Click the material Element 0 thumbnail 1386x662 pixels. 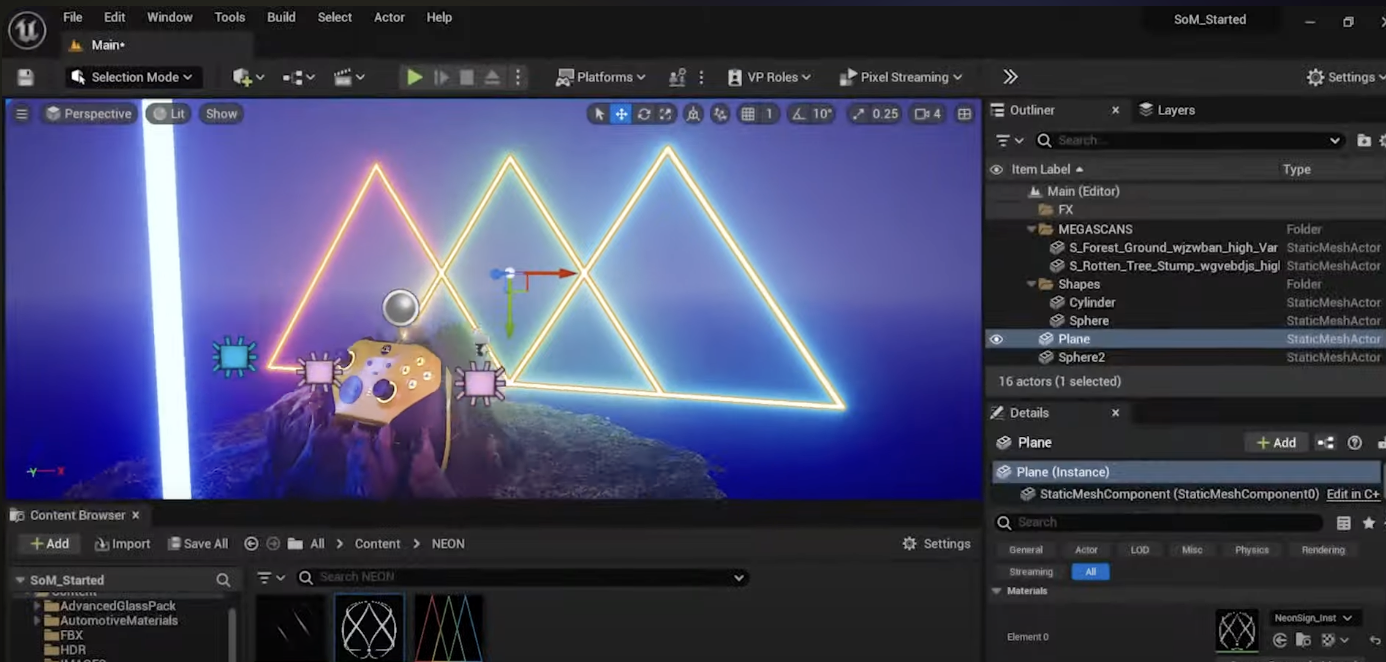coord(1237,632)
